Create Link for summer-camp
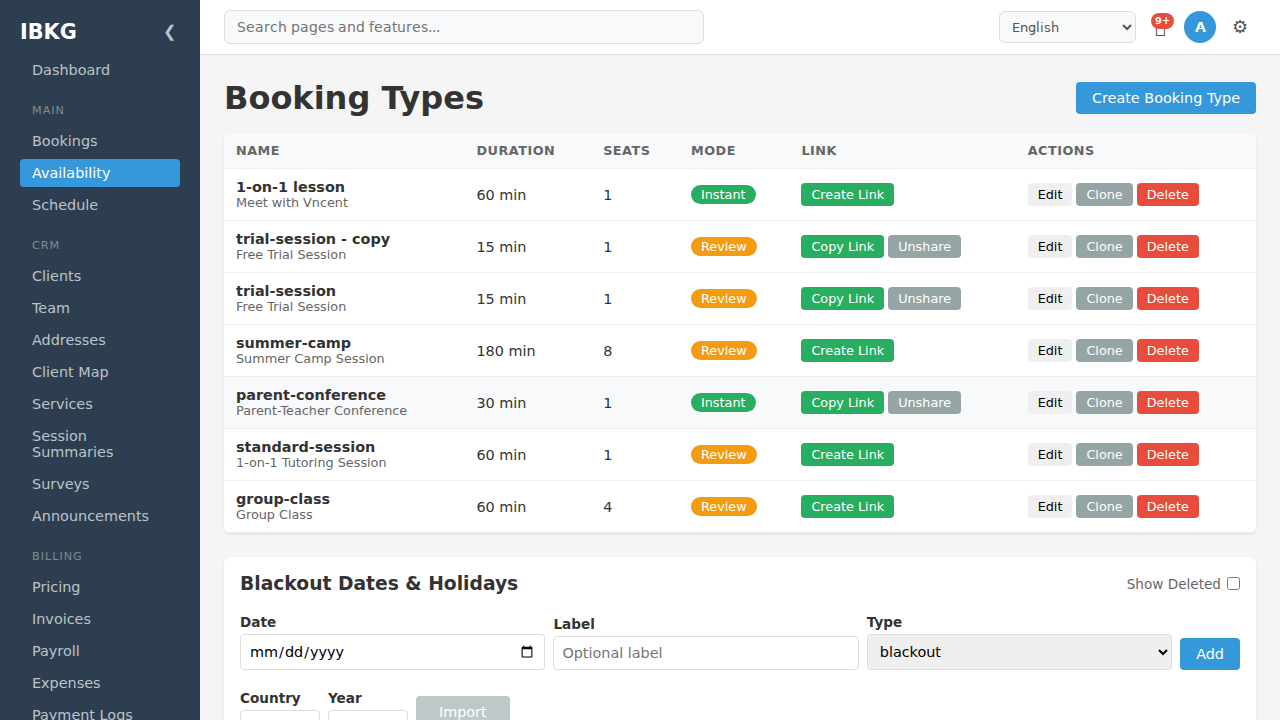 (x=847, y=351)
